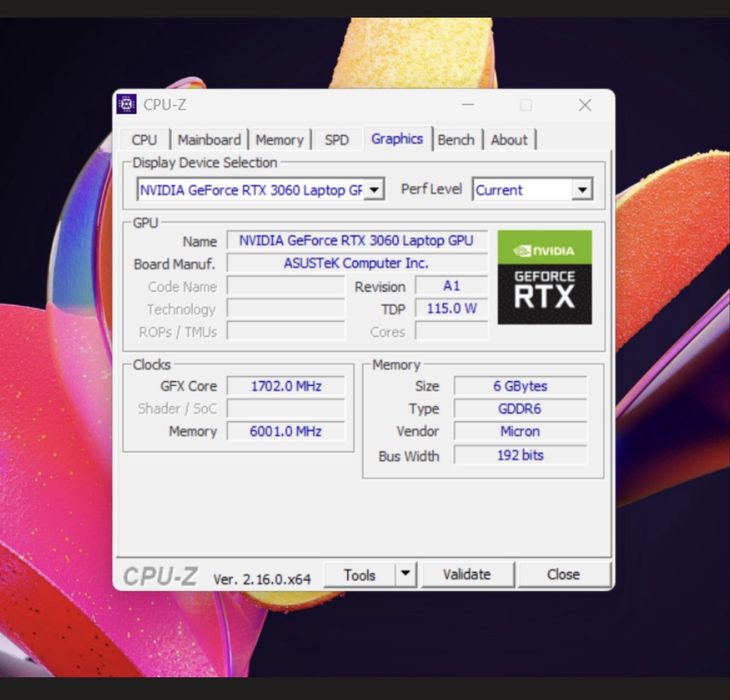Switch to the CPU tab

tap(144, 140)
